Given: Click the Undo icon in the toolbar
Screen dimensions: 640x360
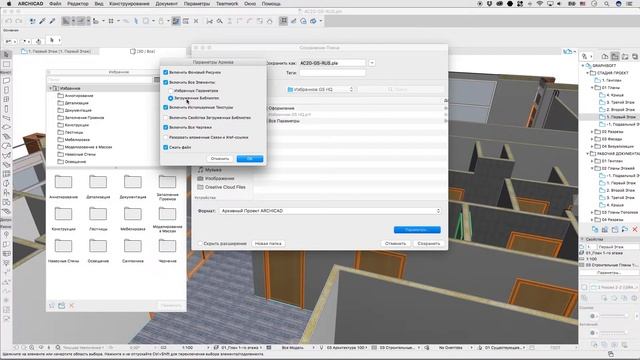Looking at the screenshot, I should point(9,21).
